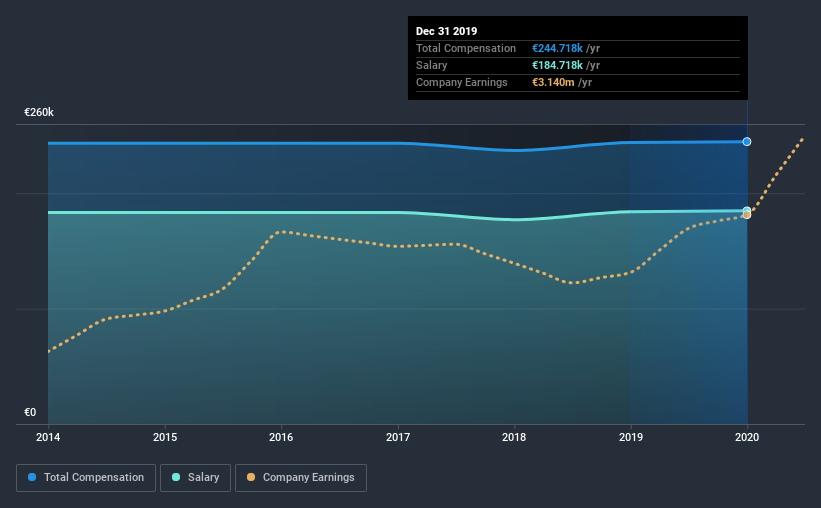This screenshot has width=821, height=508.
Task: Click the €0 y-axis label
Action: pos(30,412)
